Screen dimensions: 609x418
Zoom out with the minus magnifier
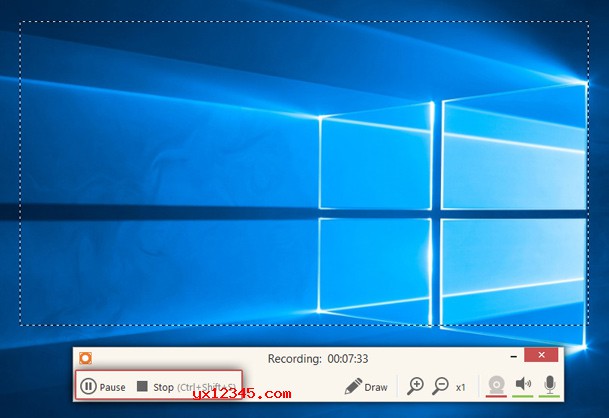440,387
